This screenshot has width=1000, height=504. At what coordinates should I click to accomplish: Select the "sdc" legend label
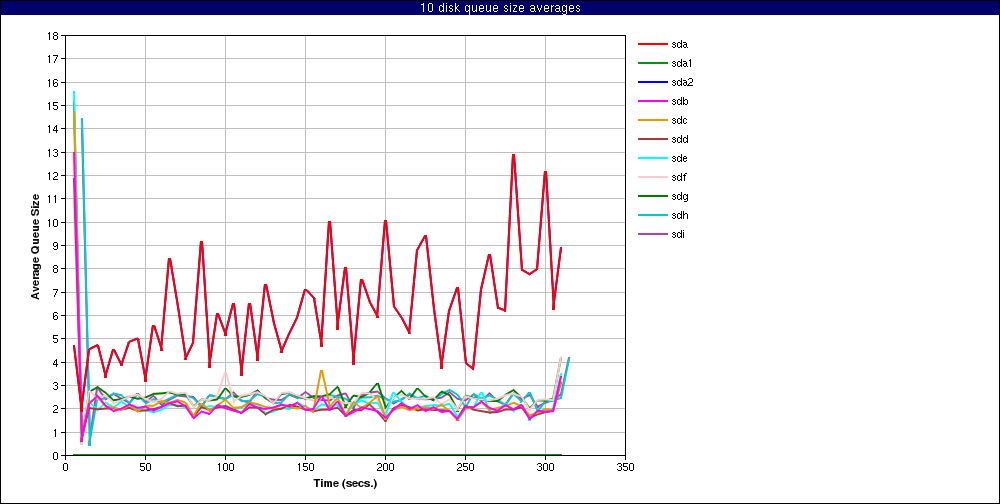(679, 121)
